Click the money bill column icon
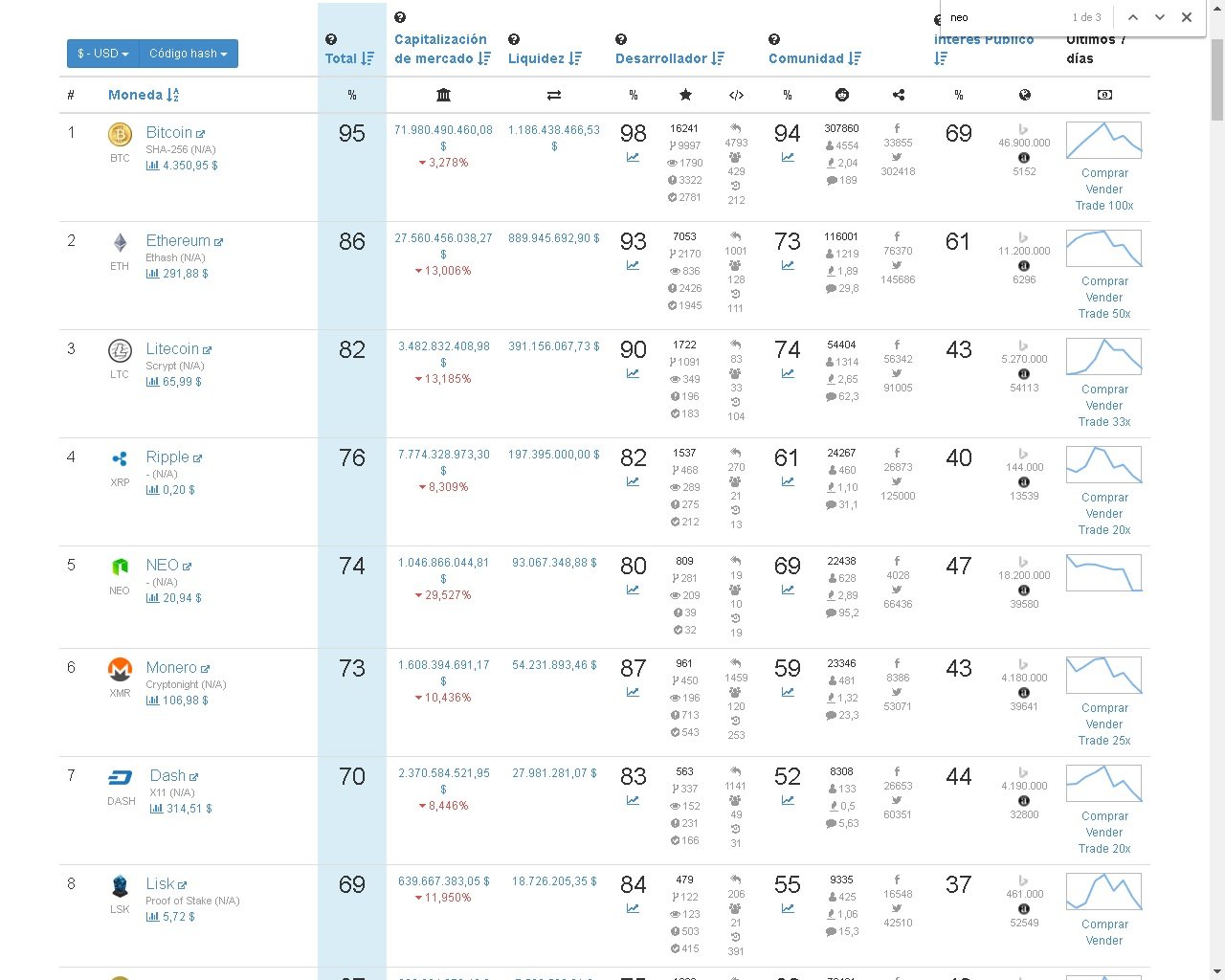Image resolution: width=1225 pixels, height=980 pixels. pyautogui.click(x=1104, y=95)
